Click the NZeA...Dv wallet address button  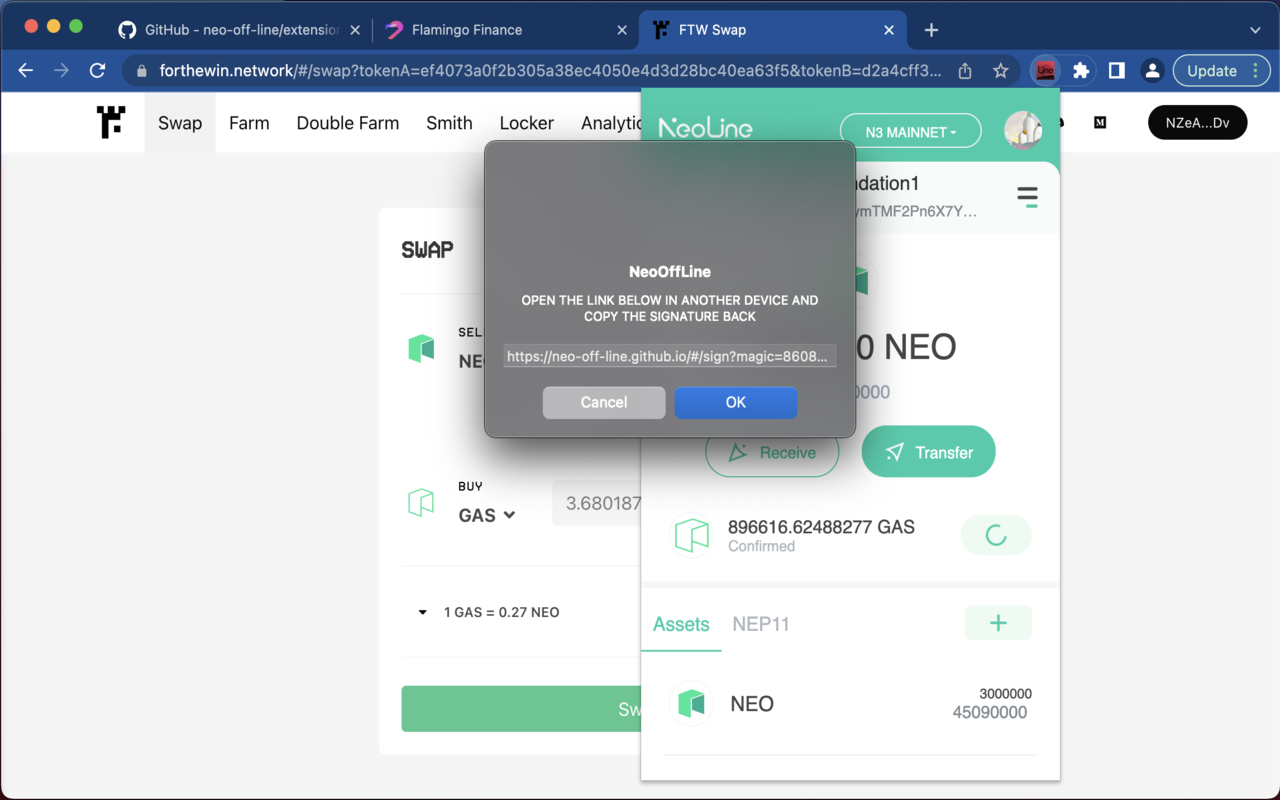pyautogui.click(x=1198, y=123)
